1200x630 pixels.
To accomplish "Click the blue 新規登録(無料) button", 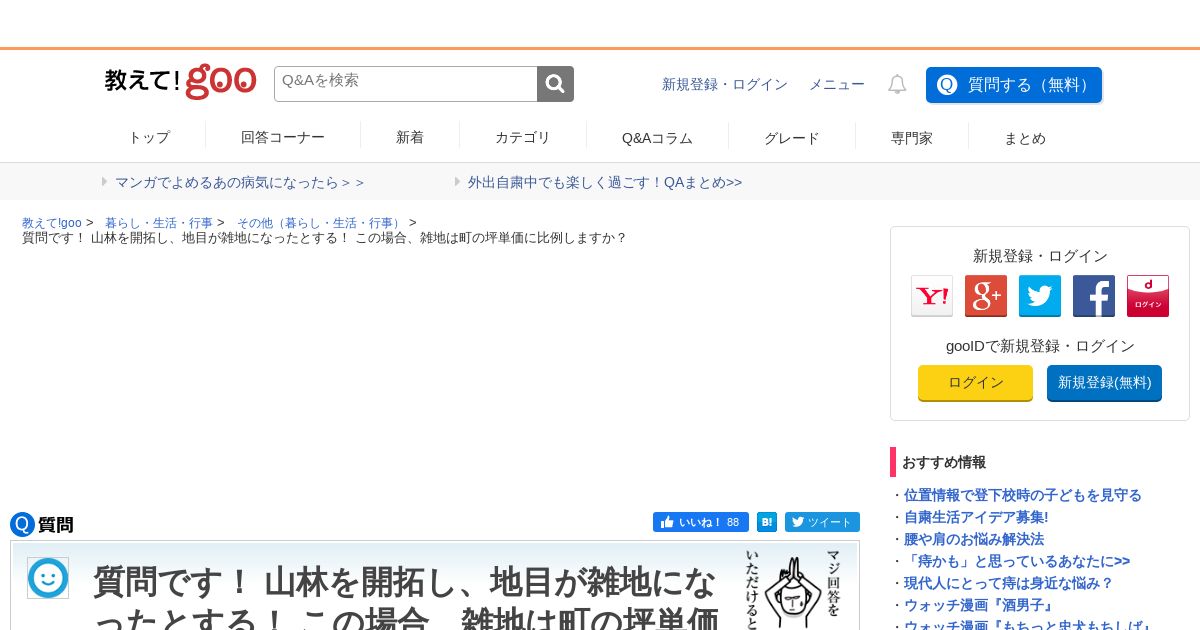I will coord(1104,383).
